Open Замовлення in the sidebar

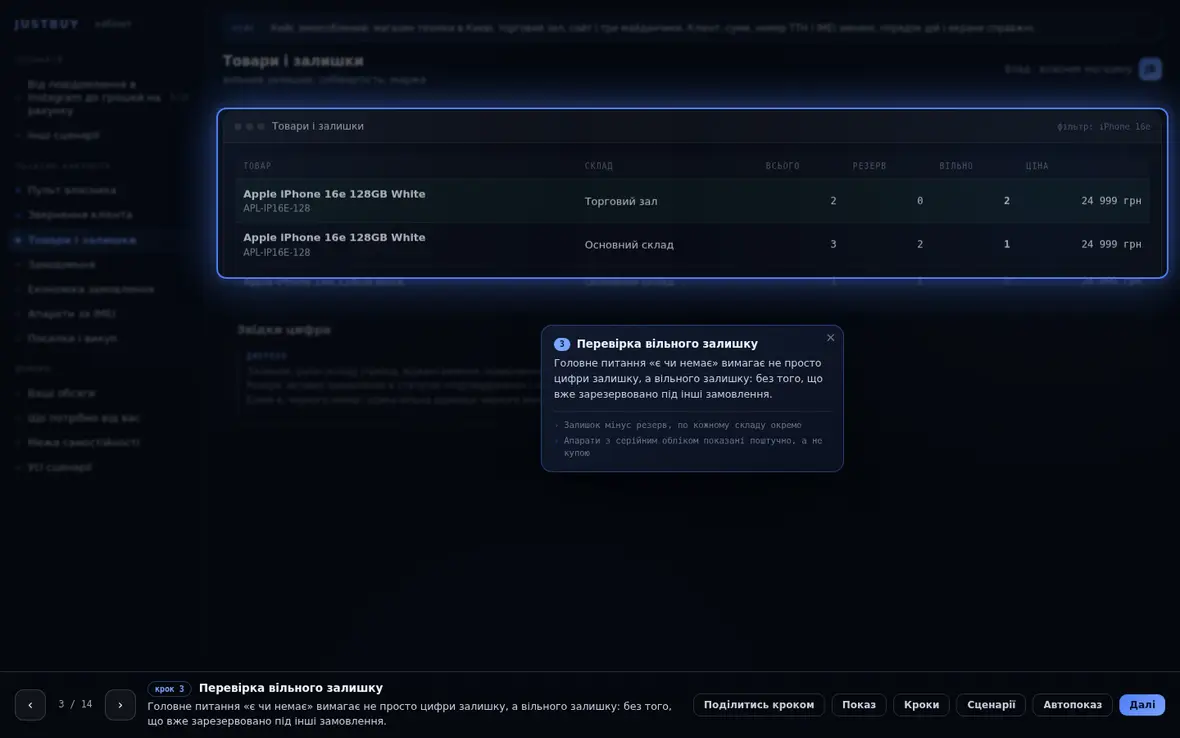pyautogui.click(x=61, y=265)
